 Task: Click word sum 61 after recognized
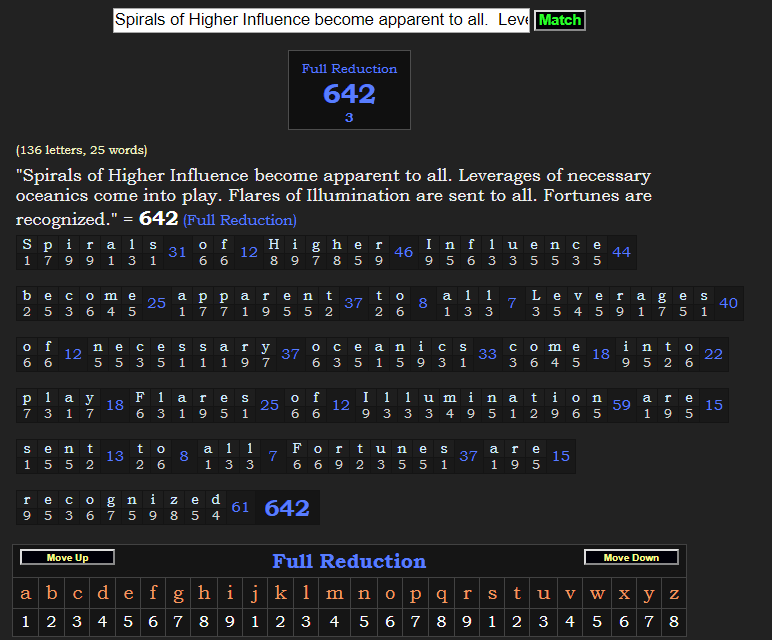click(240, 507)
